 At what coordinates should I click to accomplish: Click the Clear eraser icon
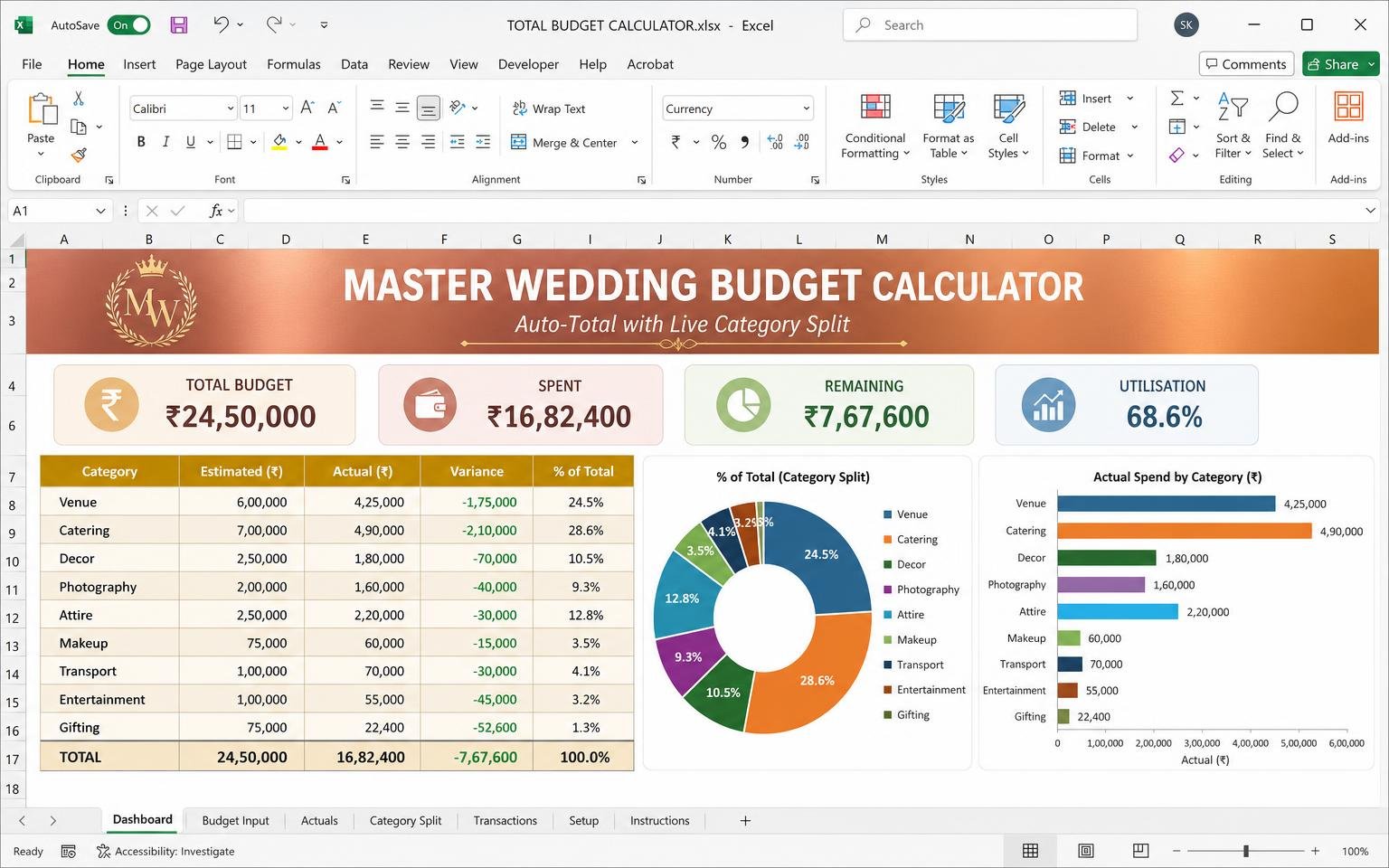coord(1177,156)
